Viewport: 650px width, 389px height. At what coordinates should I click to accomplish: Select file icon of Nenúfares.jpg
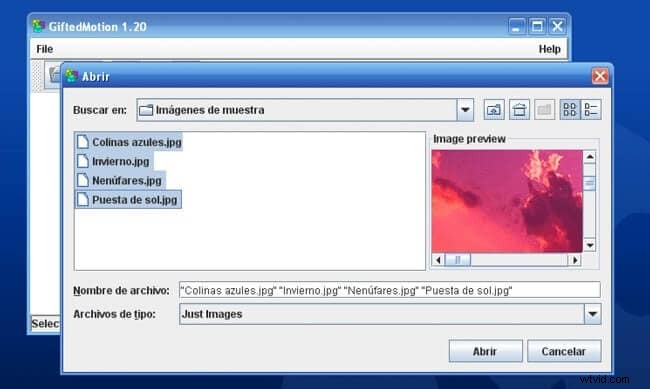83,180
